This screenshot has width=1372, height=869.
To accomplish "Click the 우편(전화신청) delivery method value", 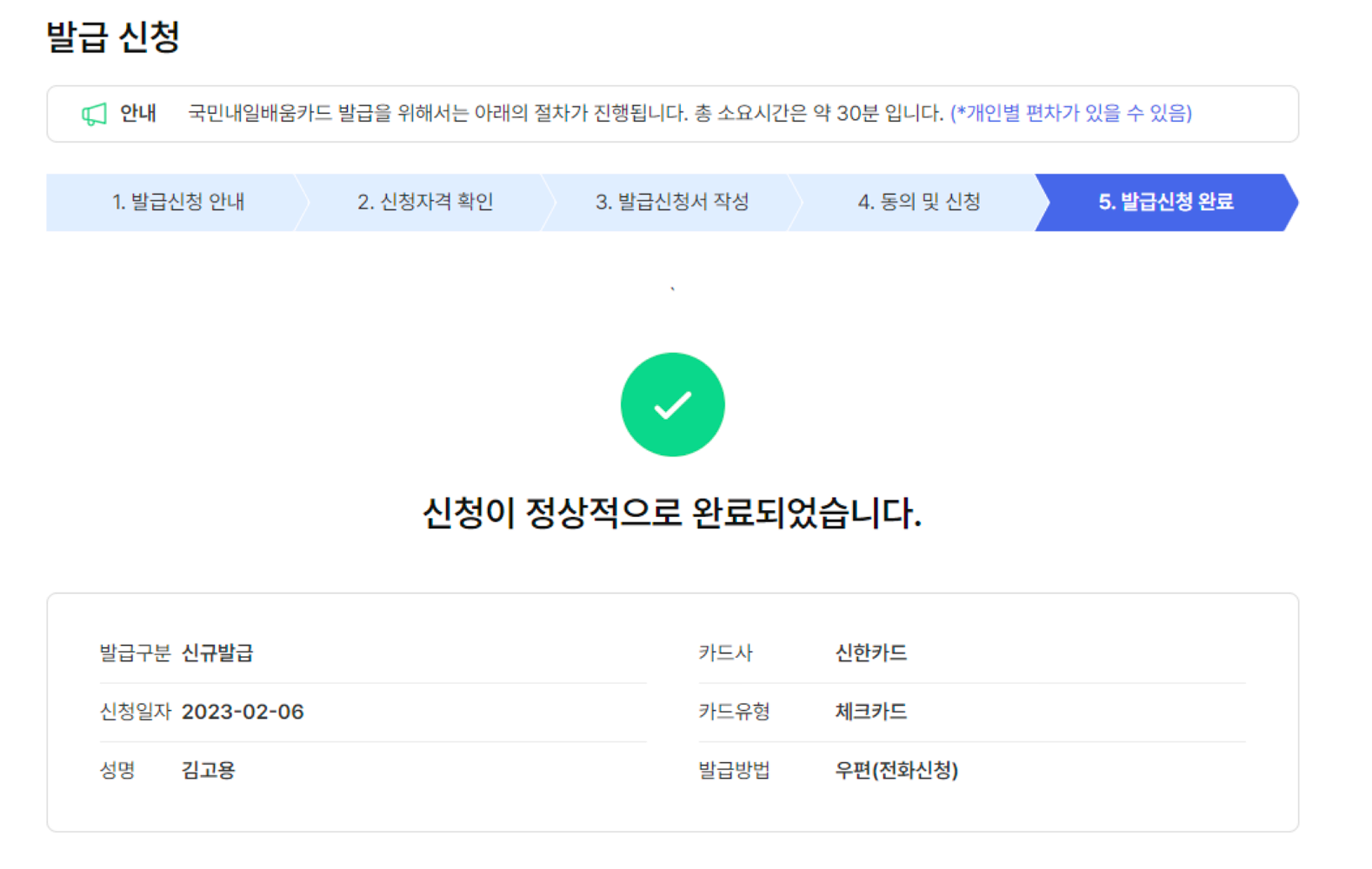I will click(896, 770).
